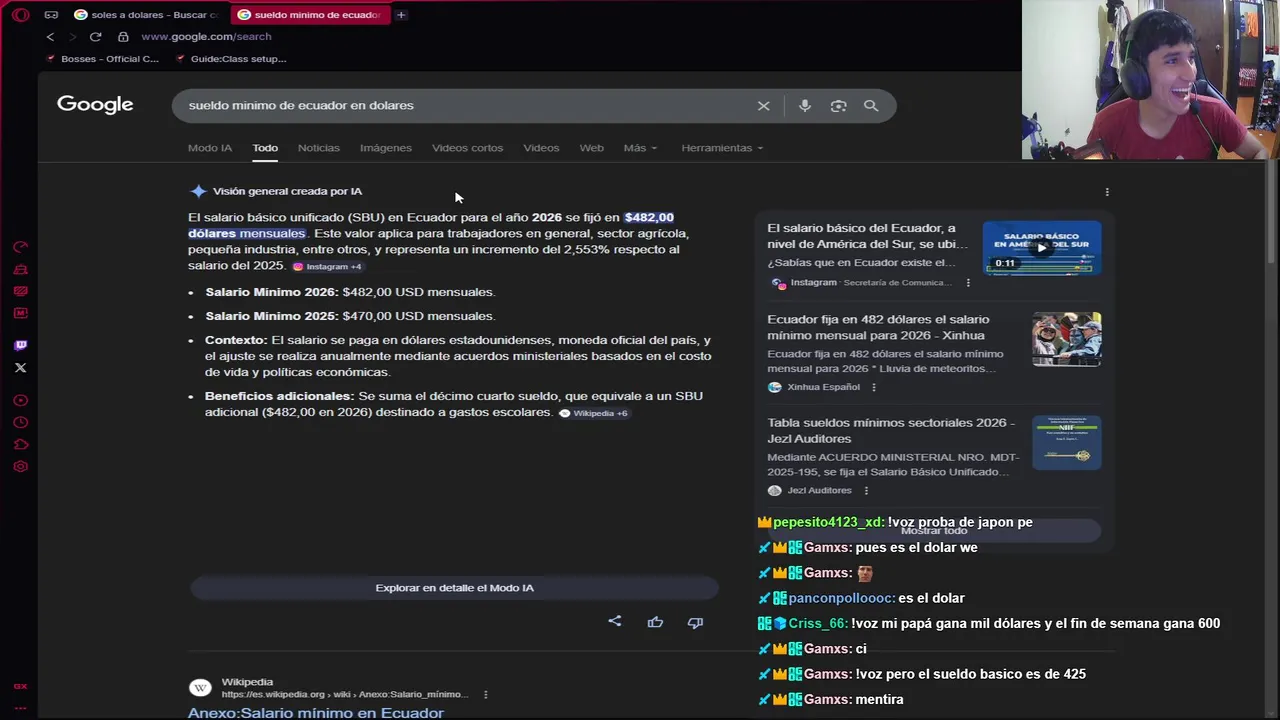Open X (Twitter) in sidebar
The width and height of the screenshot is (1280, 720).
click(x=20, y=368)
